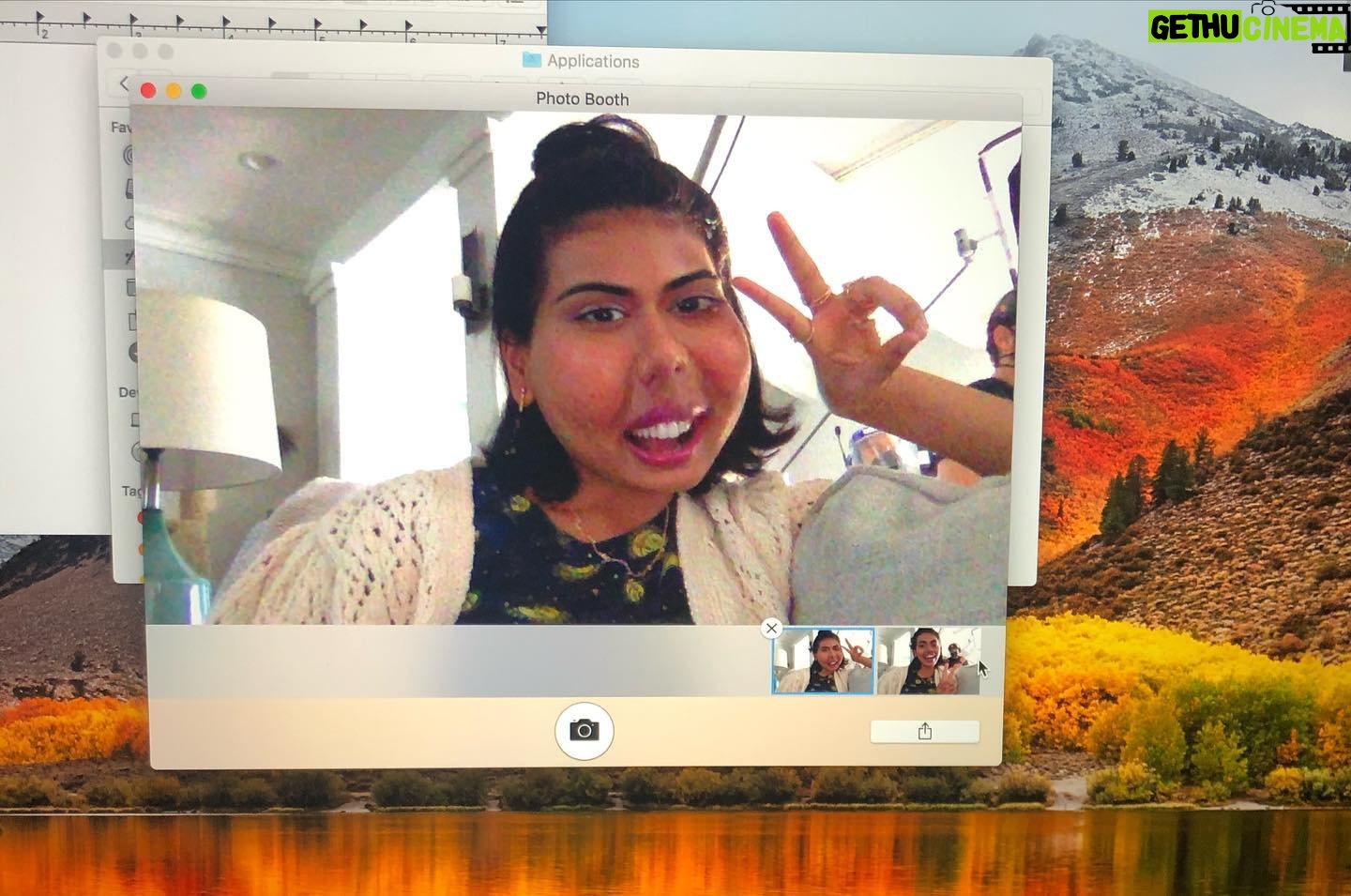Open the share menu in Photo Booth
1351x896 pixels.
[x=924, y=732]
